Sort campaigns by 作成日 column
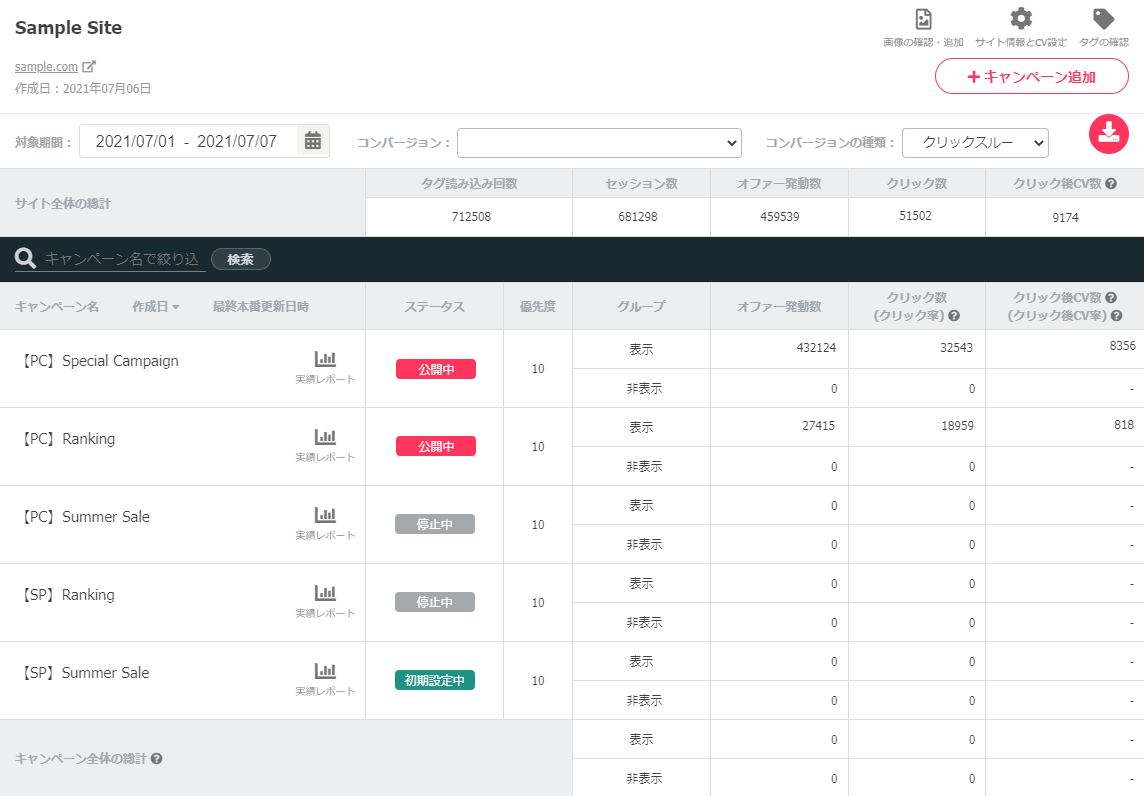This screenshot has height=796, width=1144. (x=155, y=307)
